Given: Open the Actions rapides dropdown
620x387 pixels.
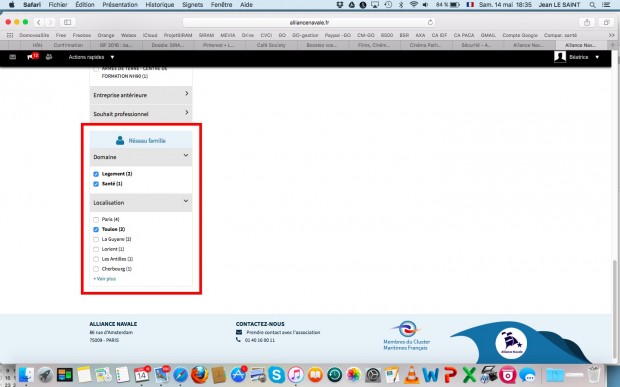Looking at the screenshot, I should pos(91,57).
